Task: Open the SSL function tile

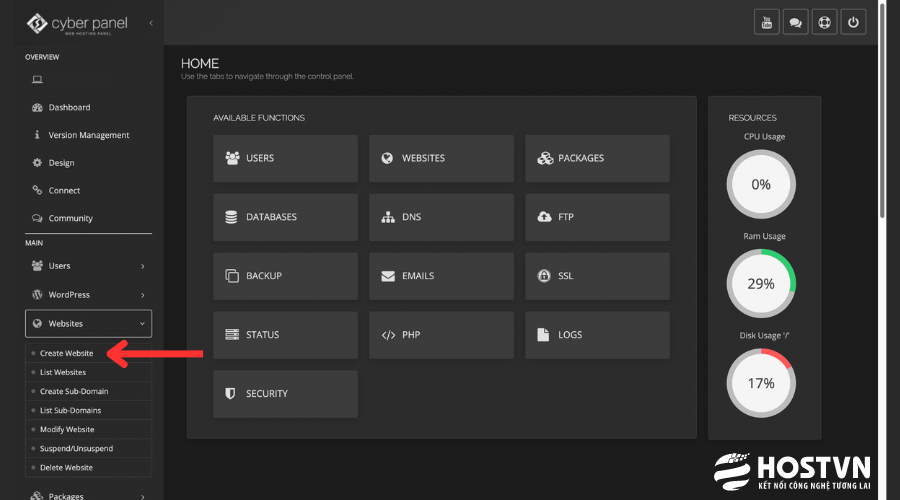Action: coord(598,276)
